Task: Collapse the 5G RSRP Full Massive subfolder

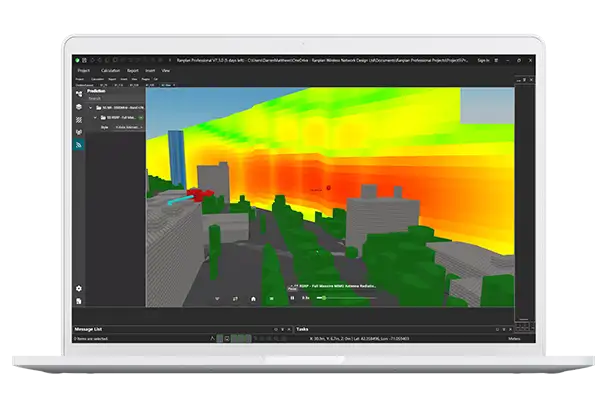Action: pyautogui.click(x=95, y=117)
